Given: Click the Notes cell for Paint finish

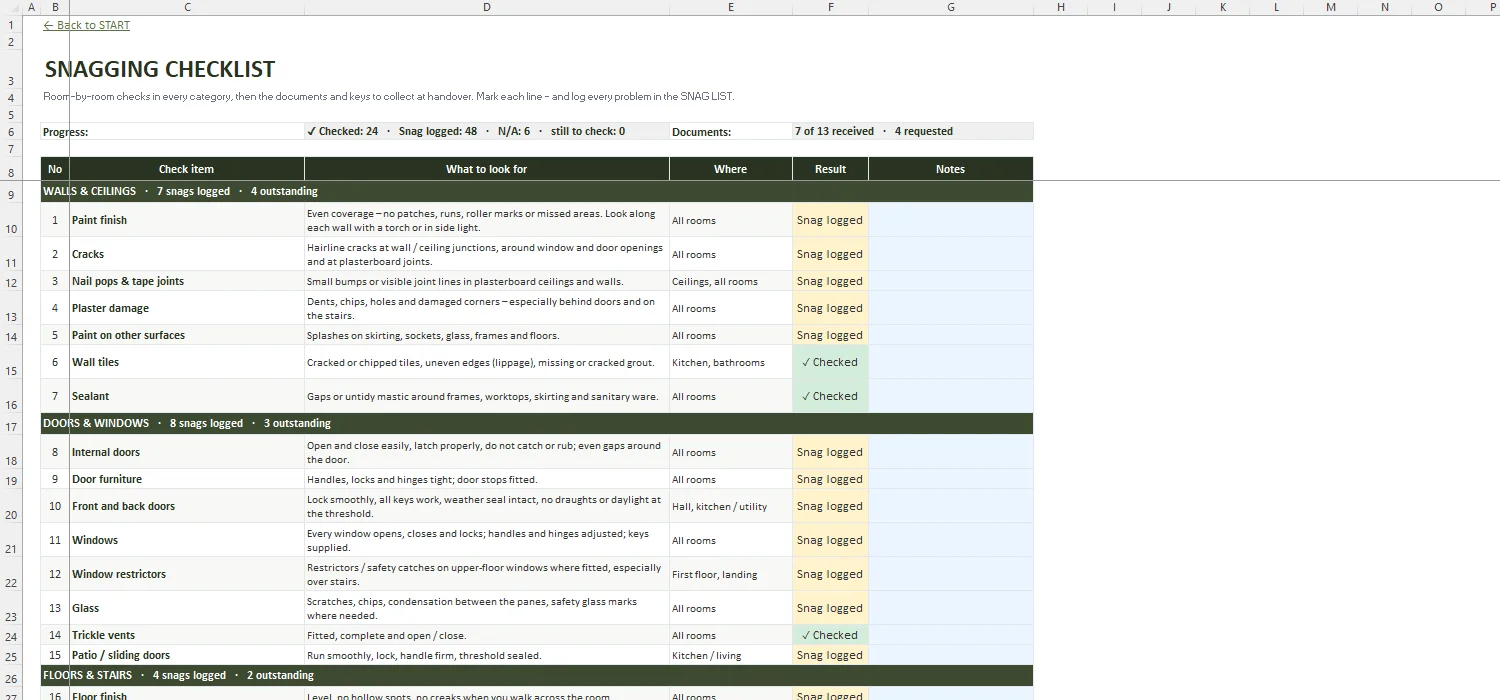Looking at the screenshot, I should coord(950,220).
